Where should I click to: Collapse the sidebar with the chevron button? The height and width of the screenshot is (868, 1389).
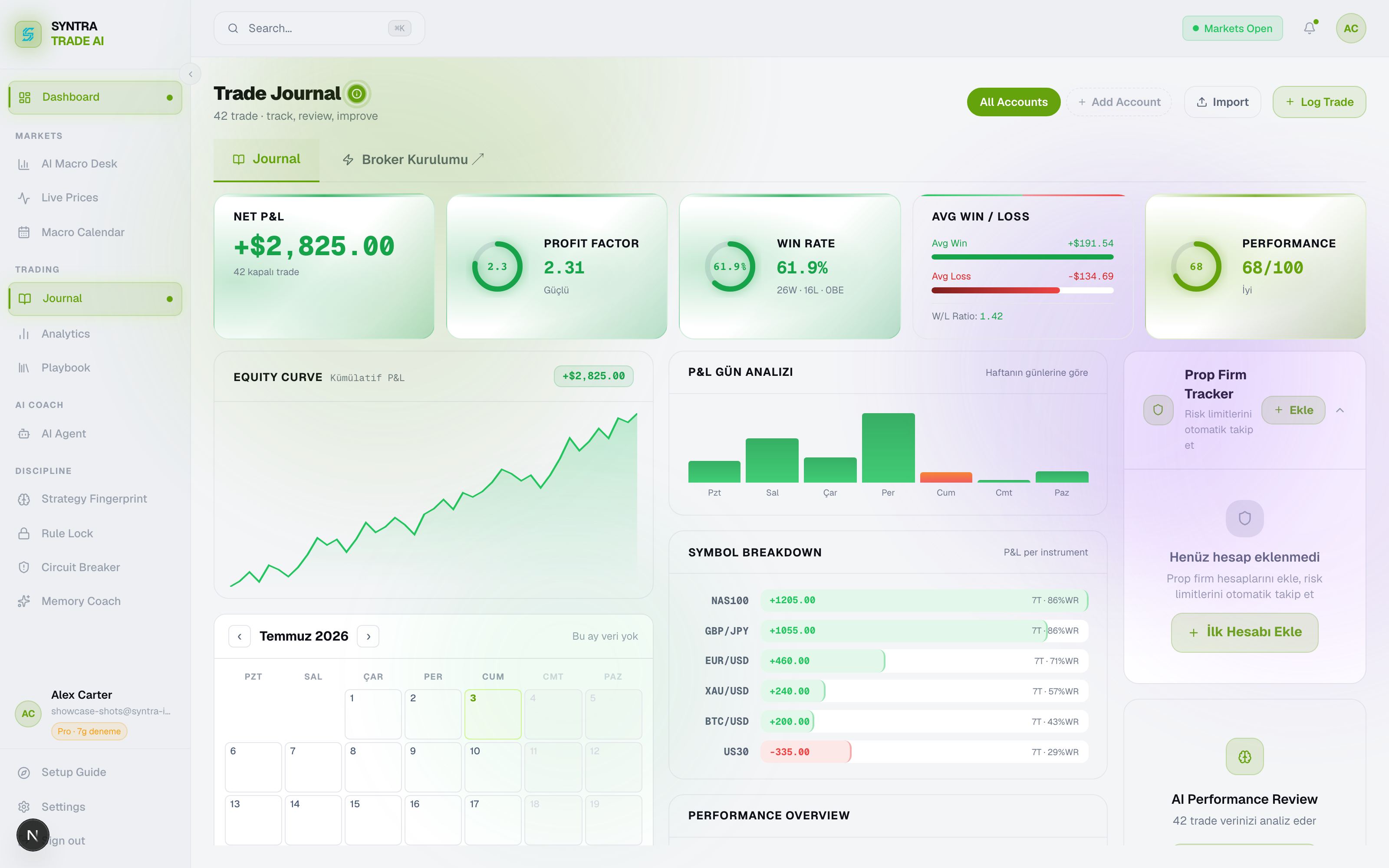coord(191,74)
